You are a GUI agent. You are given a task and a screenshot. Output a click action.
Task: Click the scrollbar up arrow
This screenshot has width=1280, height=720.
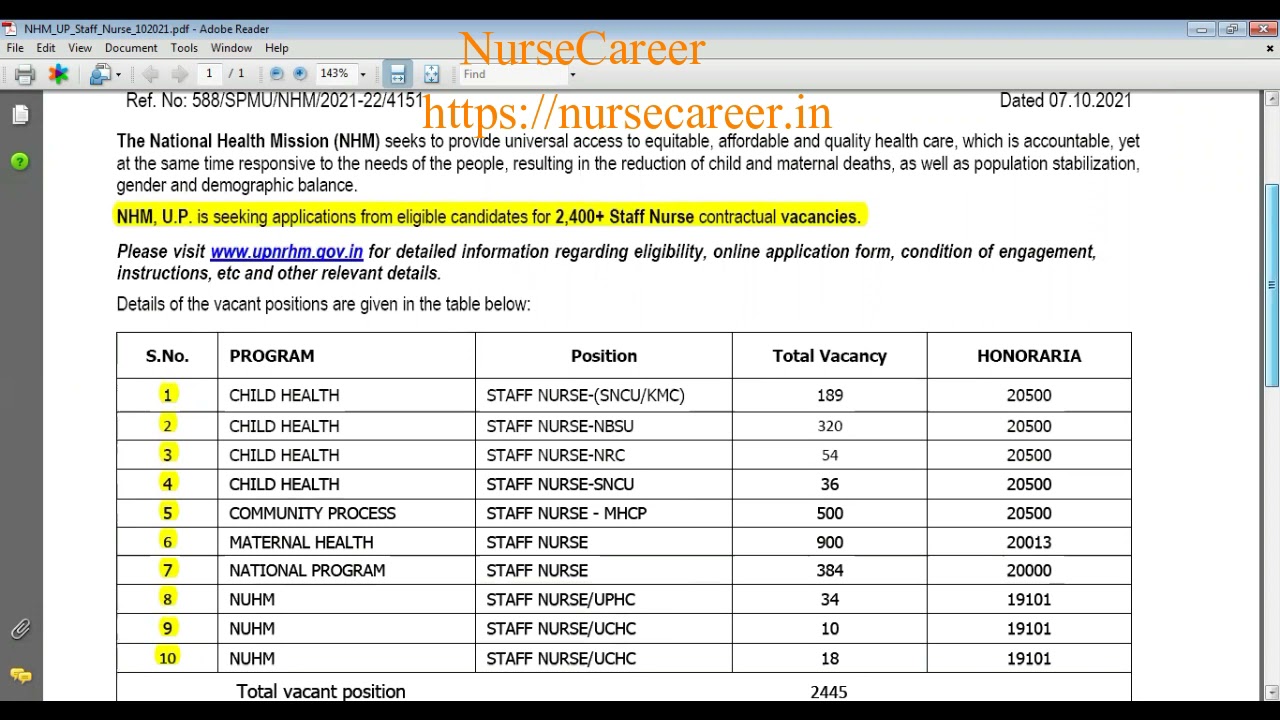(1271, 99)
